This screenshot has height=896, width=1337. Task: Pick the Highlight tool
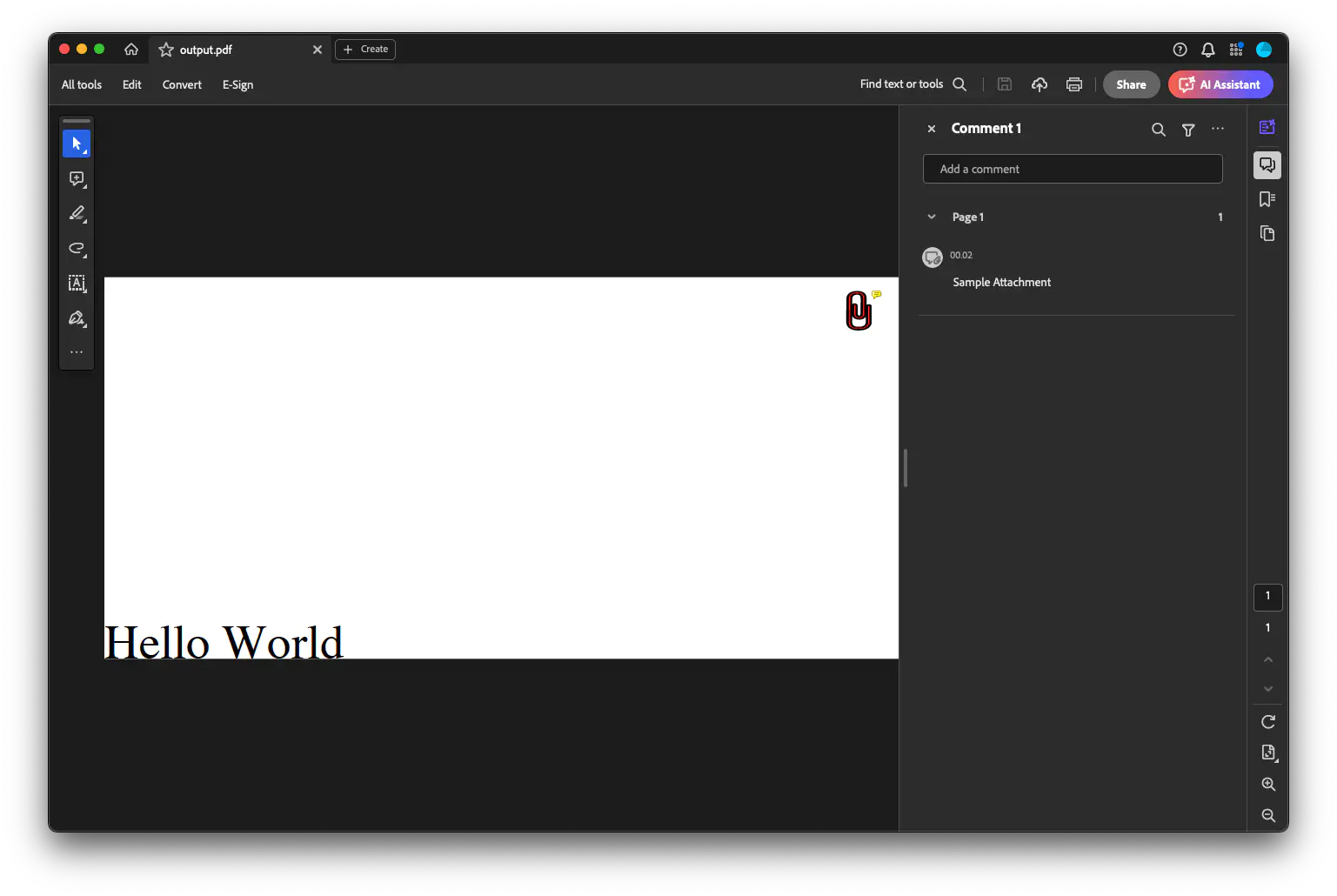click(77, 213)
